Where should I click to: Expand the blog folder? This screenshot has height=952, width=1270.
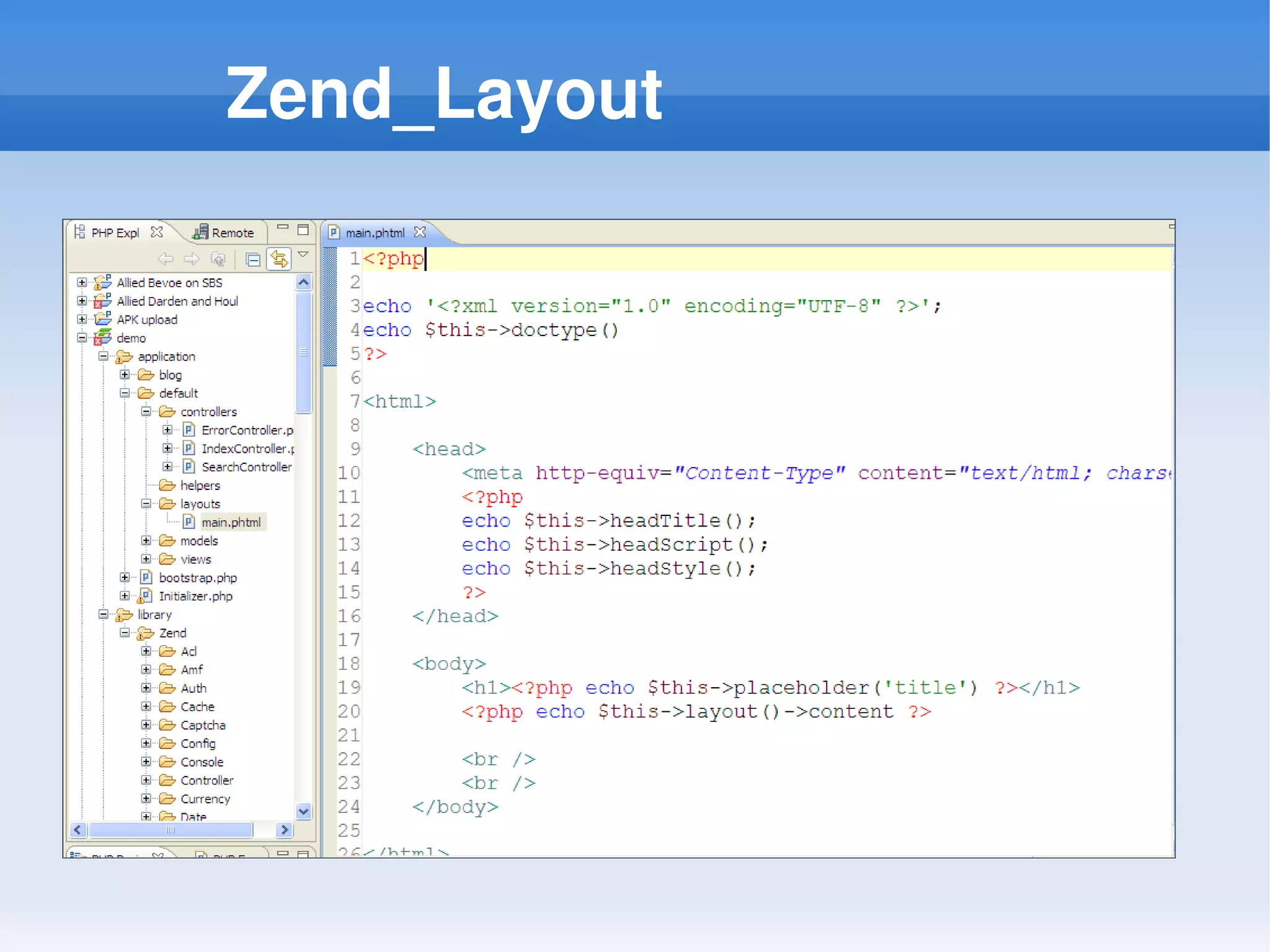coord(125,375)
